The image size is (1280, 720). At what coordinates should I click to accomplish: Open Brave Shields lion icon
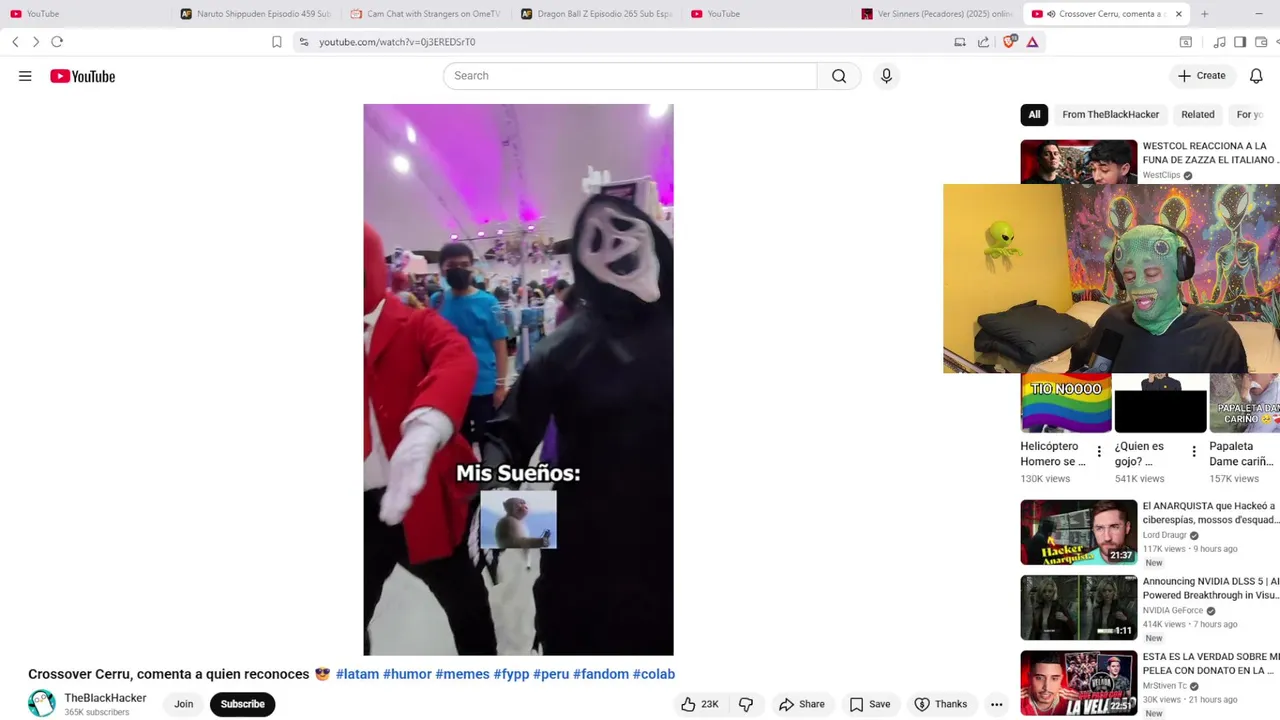(1009, 42)
